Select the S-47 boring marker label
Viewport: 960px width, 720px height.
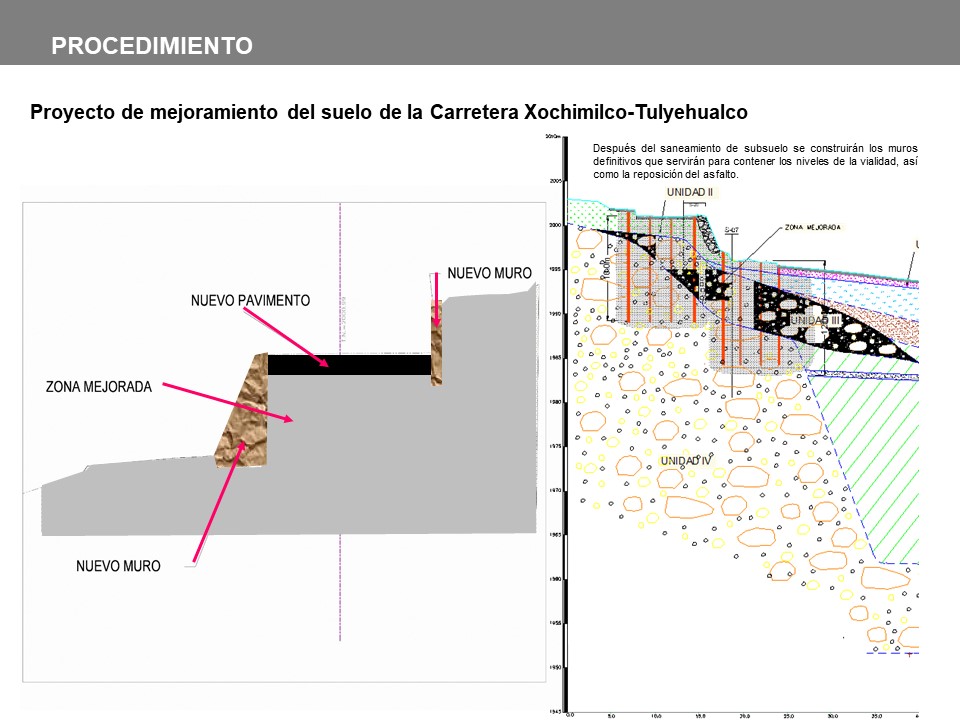point(730,229)
